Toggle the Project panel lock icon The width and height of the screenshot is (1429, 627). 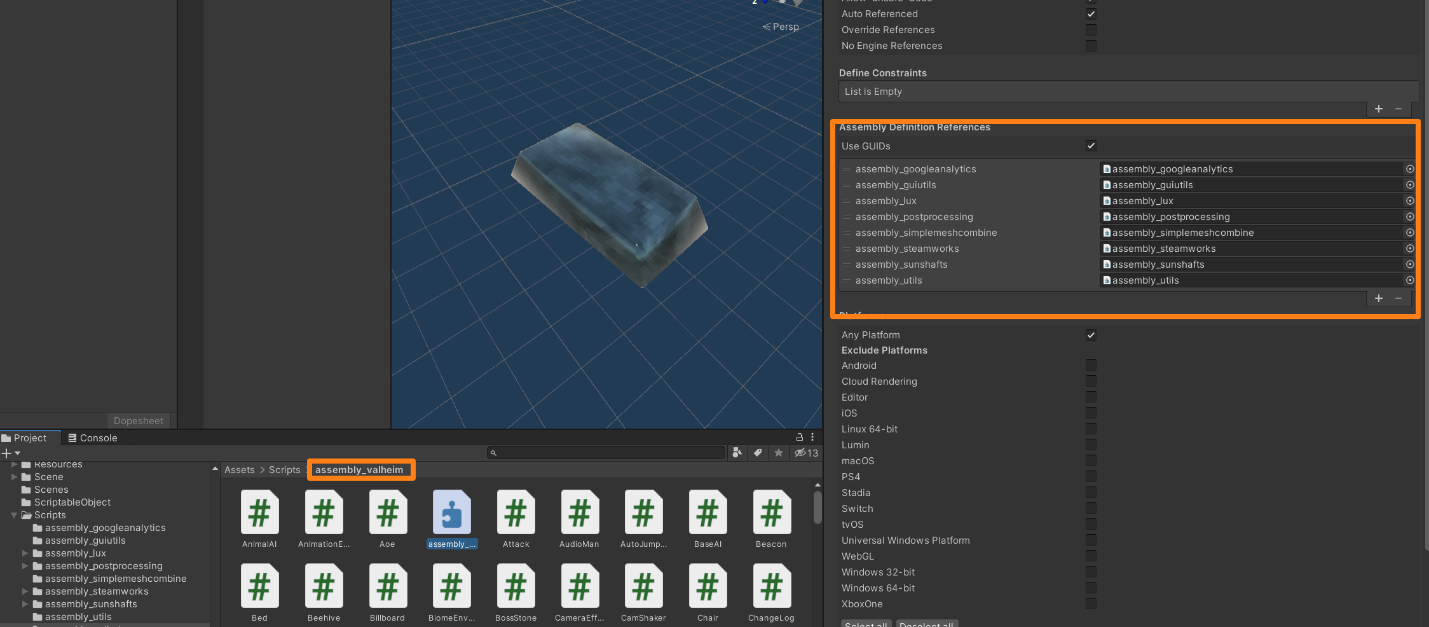click(x=799, y=437)
